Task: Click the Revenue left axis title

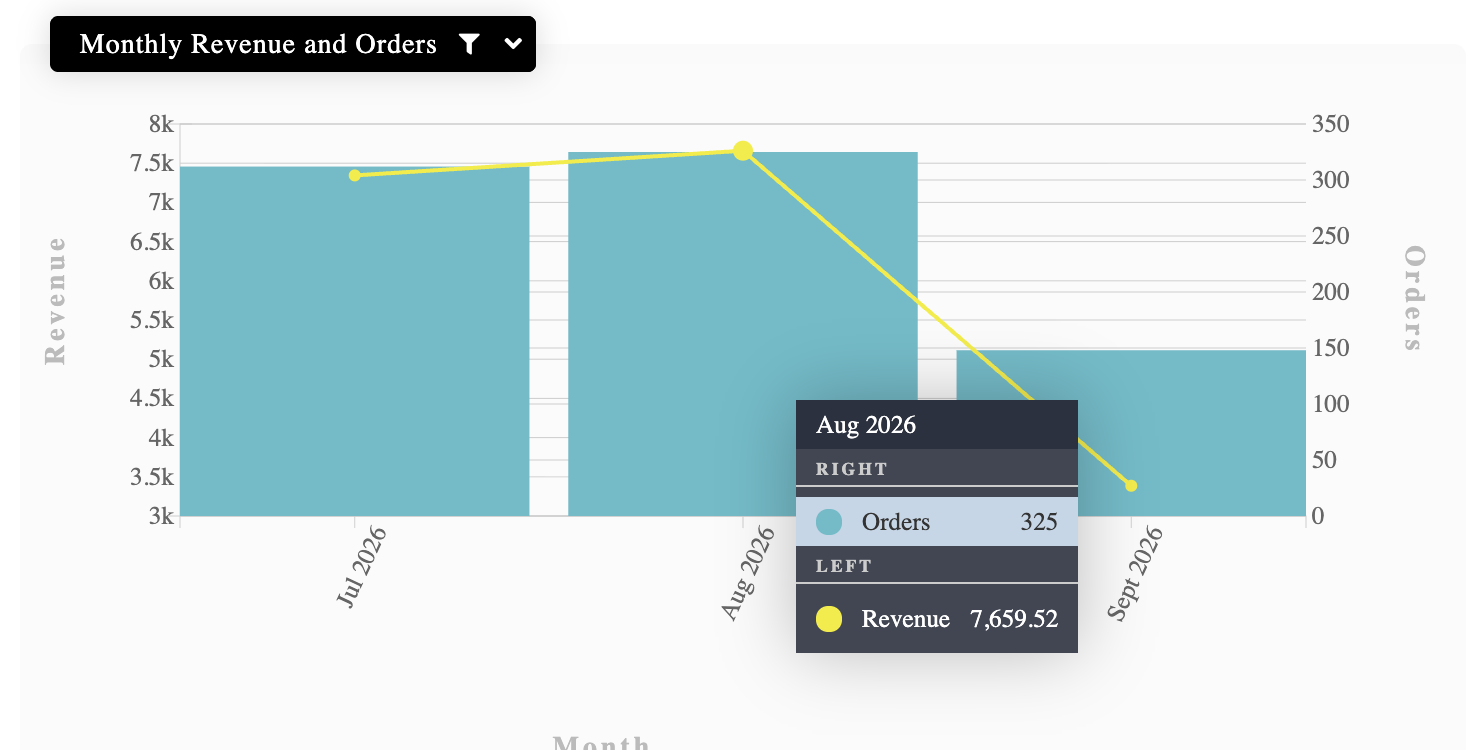Action: [x=55, y=300]
